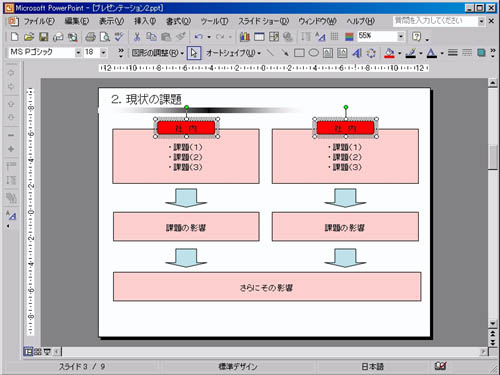Select the Line drawing tool
The image size is (500, 375).
click(x=270, y=53)
